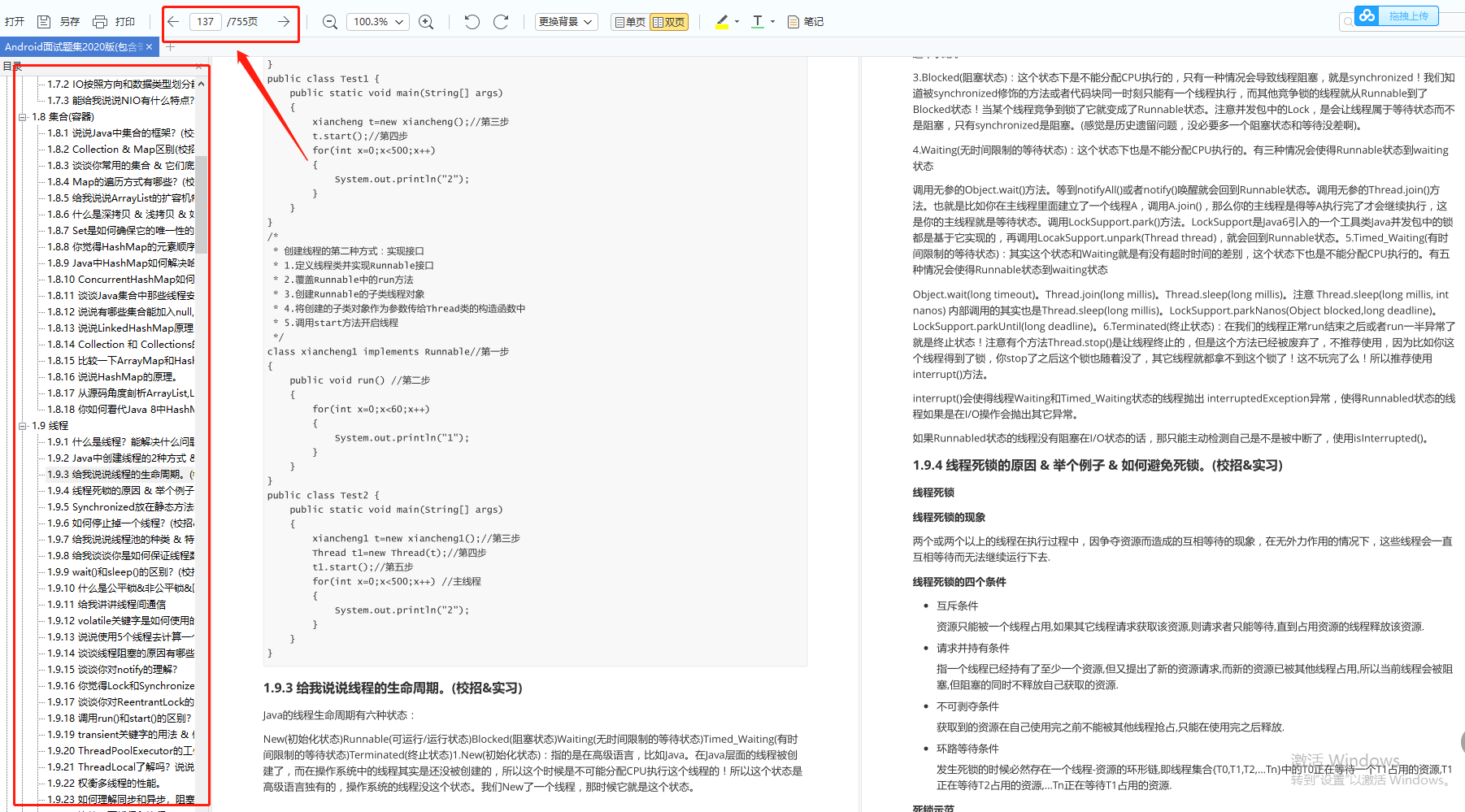The width and height of the screenshot is (1465, 812).
Task: Click the 请求并持有条件 bullet text
Action: pyautogui.click(x=973, y=649)
